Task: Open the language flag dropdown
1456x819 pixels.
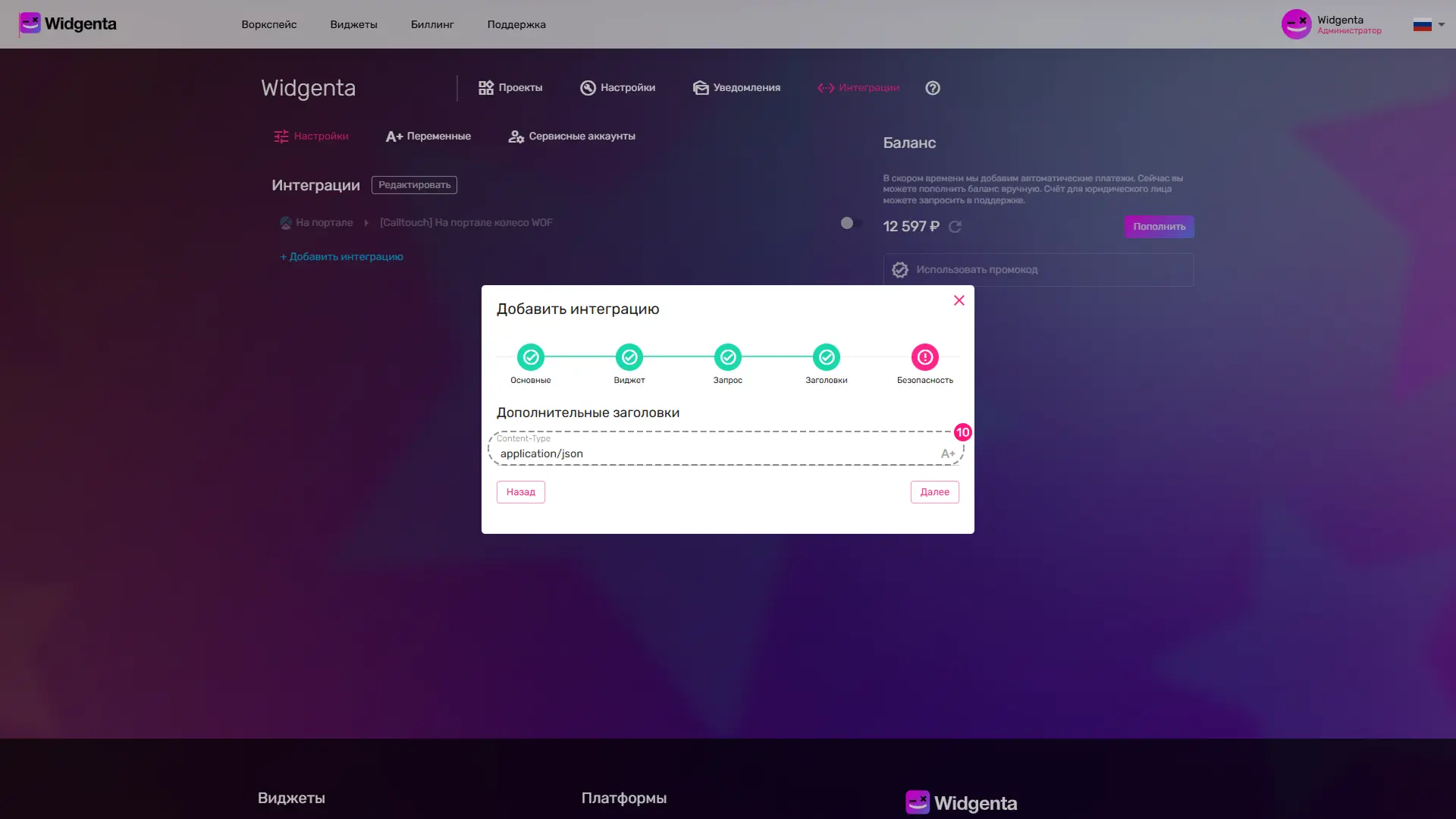Action: (x=1423, y=24)
